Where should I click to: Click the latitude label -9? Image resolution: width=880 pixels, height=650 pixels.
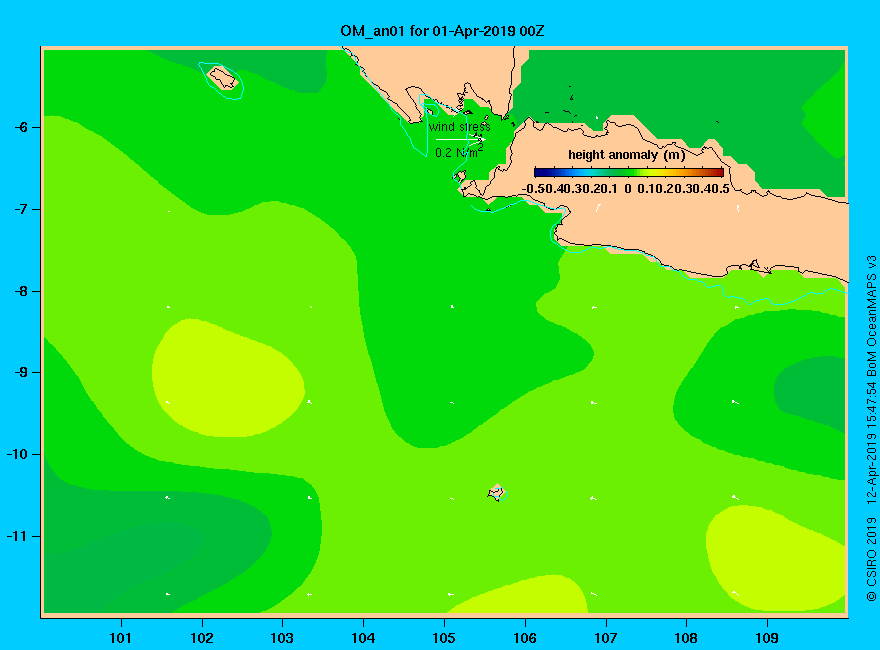pos(21,373)
